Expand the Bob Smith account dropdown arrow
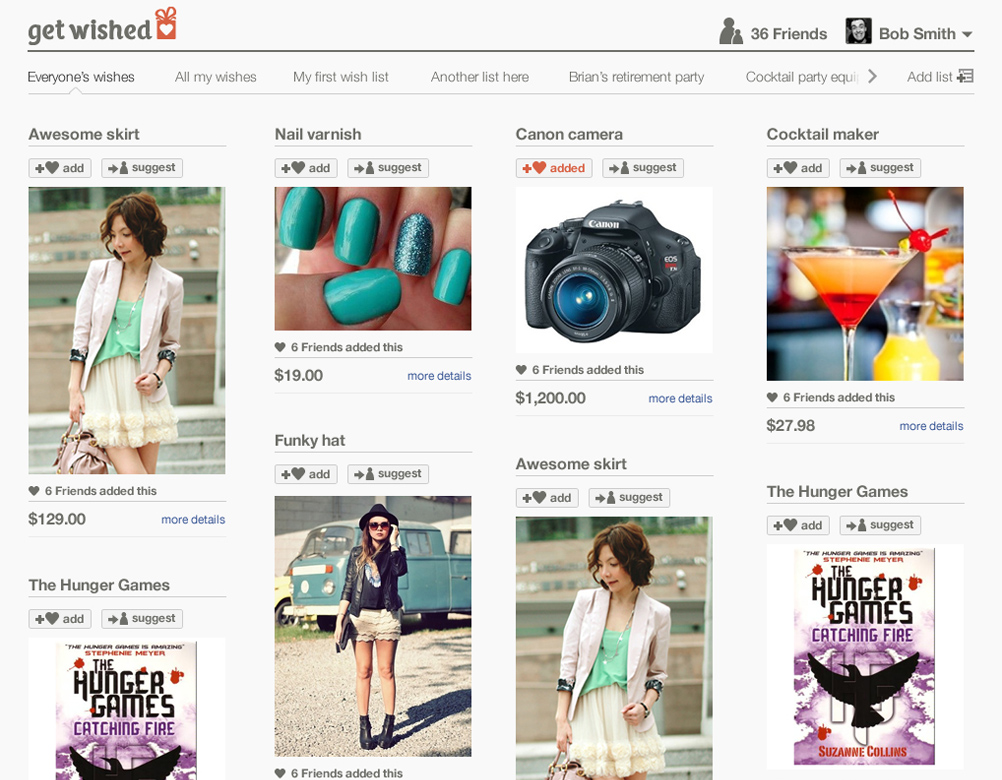This screenshot has height=780, width=1002. [967, 34]
